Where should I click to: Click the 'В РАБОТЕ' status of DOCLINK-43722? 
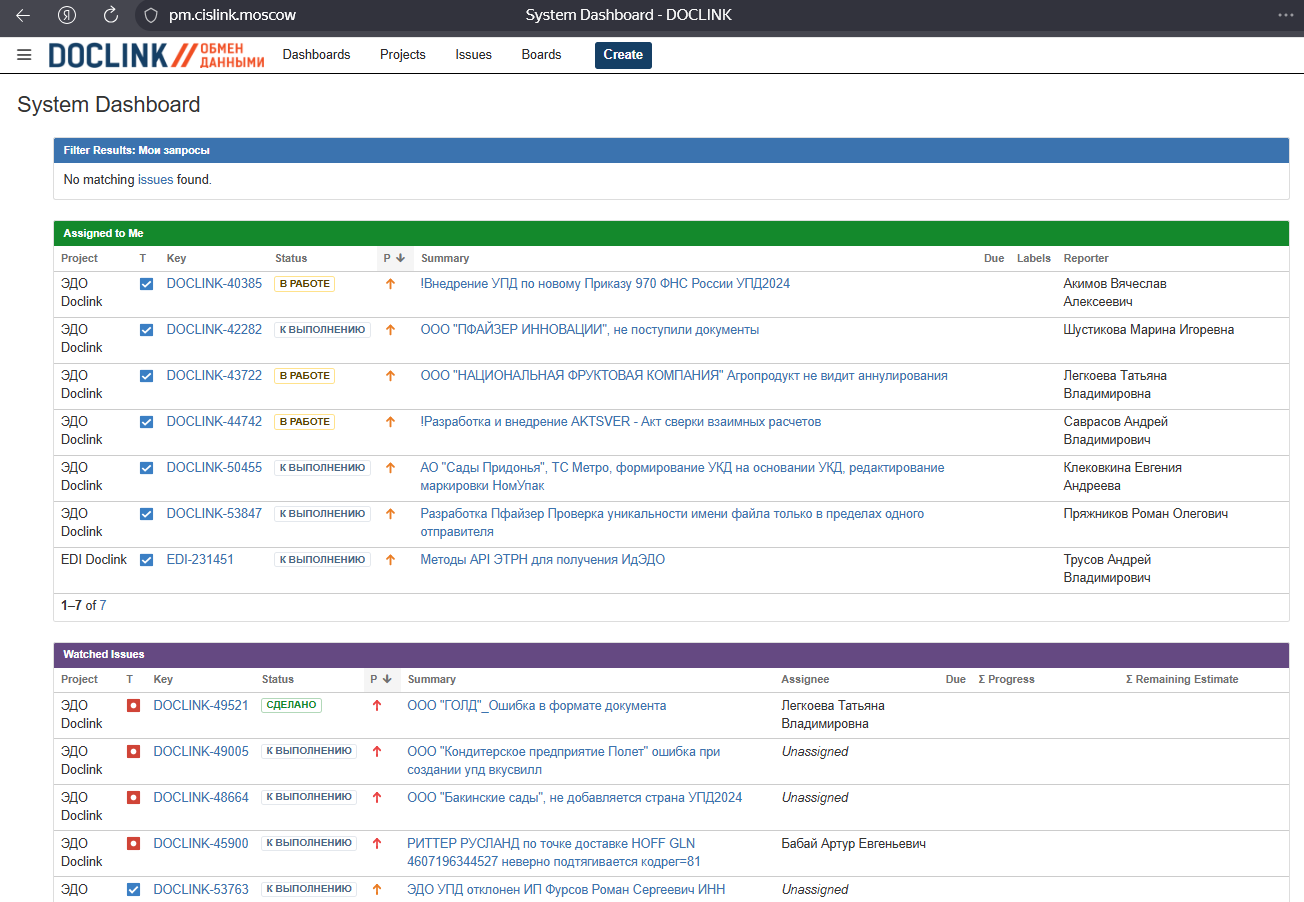(x=304, y=376)
